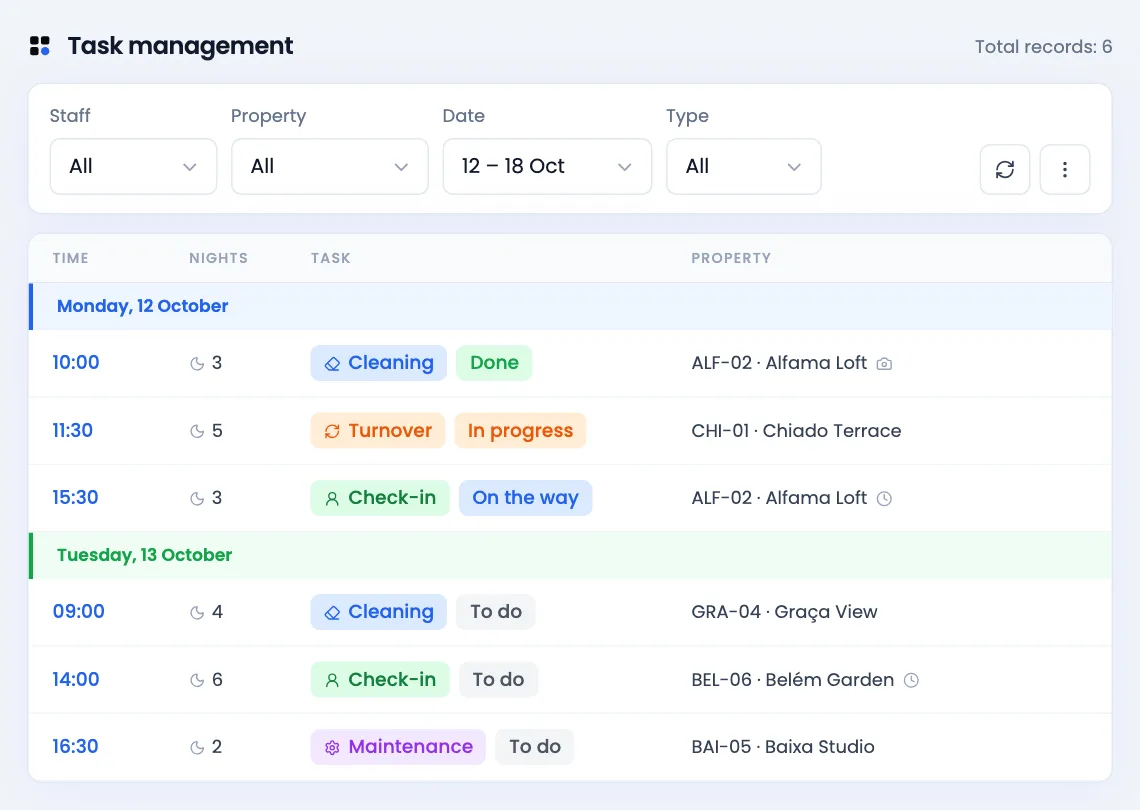The height and width of the screenshot is (810, 1140).
Task: Click the GRA-04 · Graça View property
Action: (x=784, y=612)
